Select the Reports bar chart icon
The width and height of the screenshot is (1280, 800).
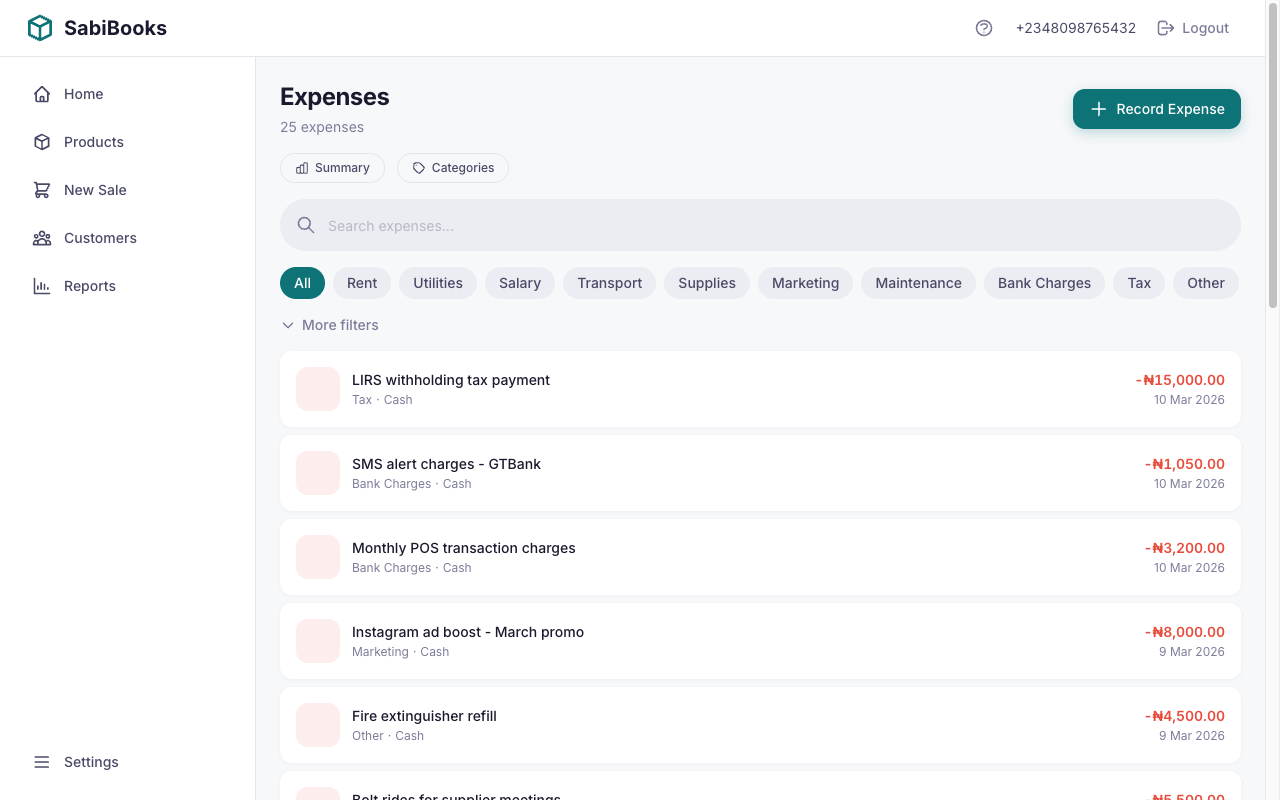point(41,285)
